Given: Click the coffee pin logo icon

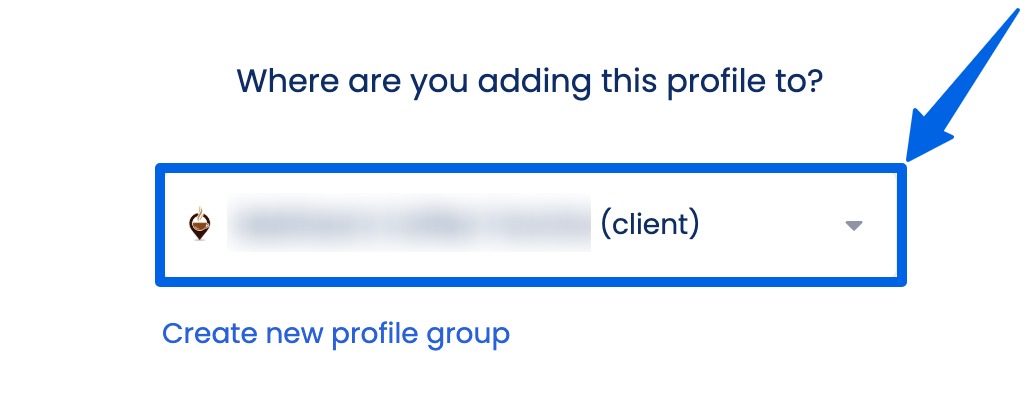Looking at the screenshot, I should tap(201, 224).
